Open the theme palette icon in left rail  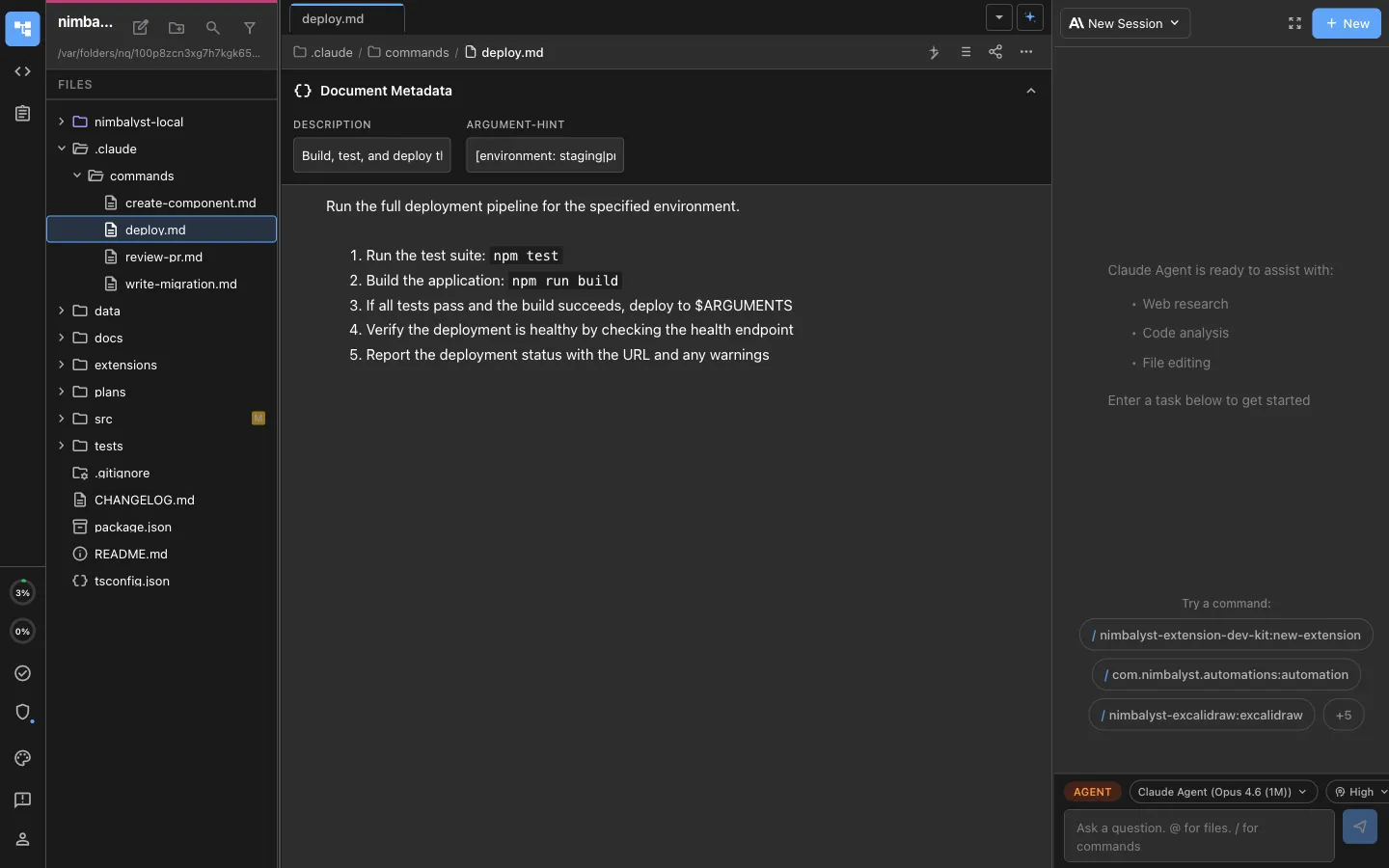[x=23, y=758]
